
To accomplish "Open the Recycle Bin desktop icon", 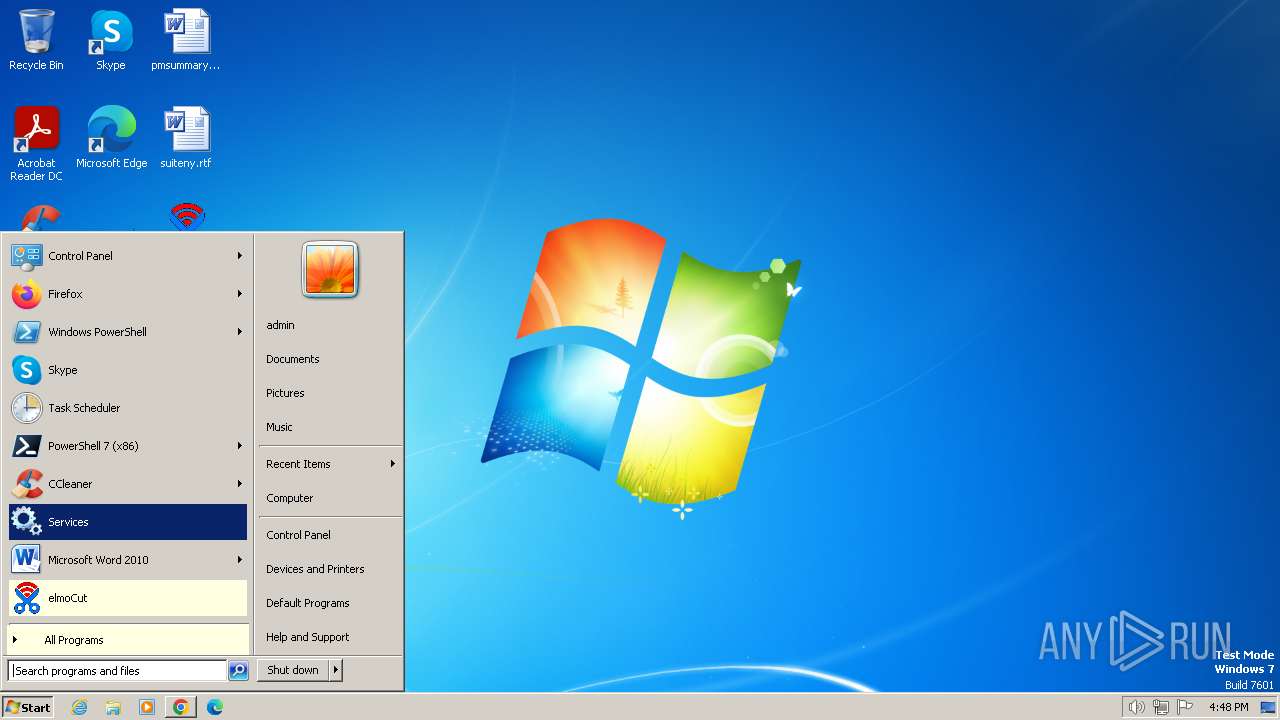I will (x=36, y=40).
